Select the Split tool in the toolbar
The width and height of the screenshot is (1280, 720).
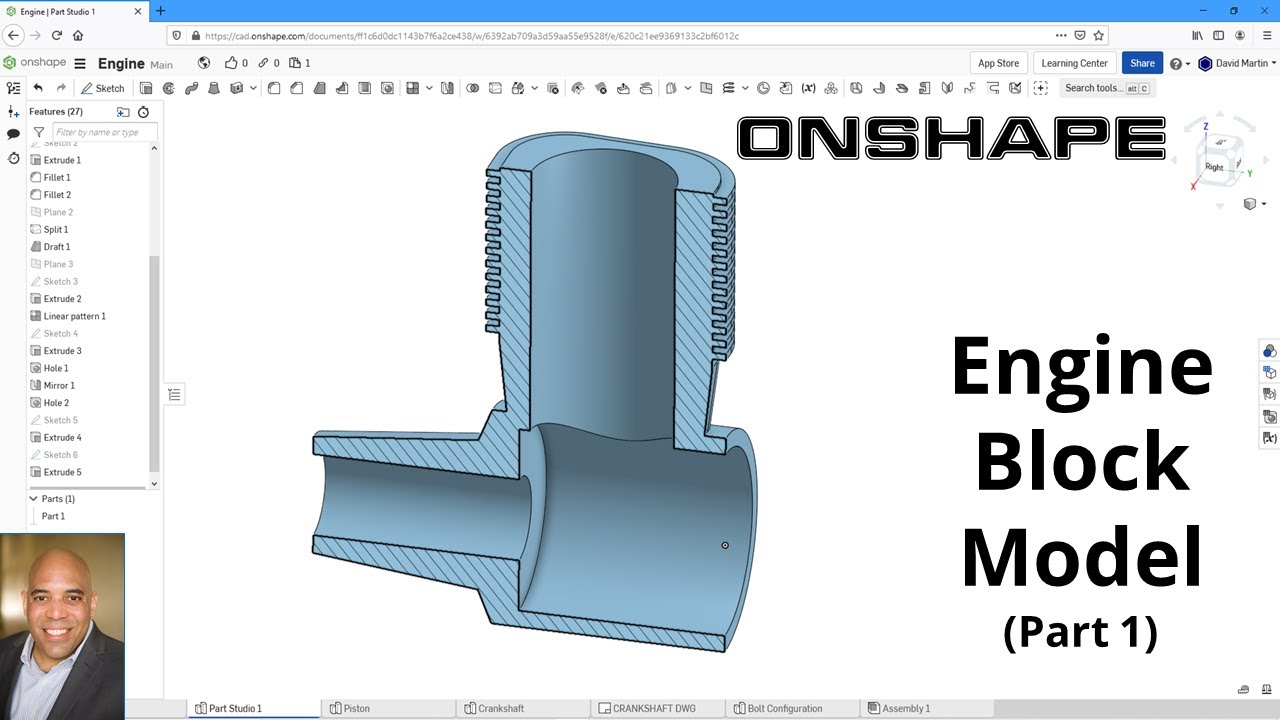pos(495,88)
